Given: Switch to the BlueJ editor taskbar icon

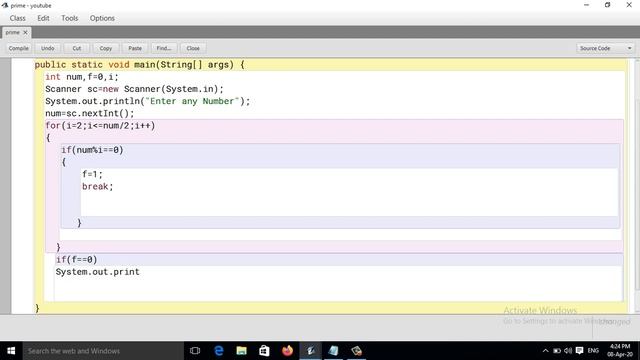Looking at the screenshot, I should pos(311,351).
